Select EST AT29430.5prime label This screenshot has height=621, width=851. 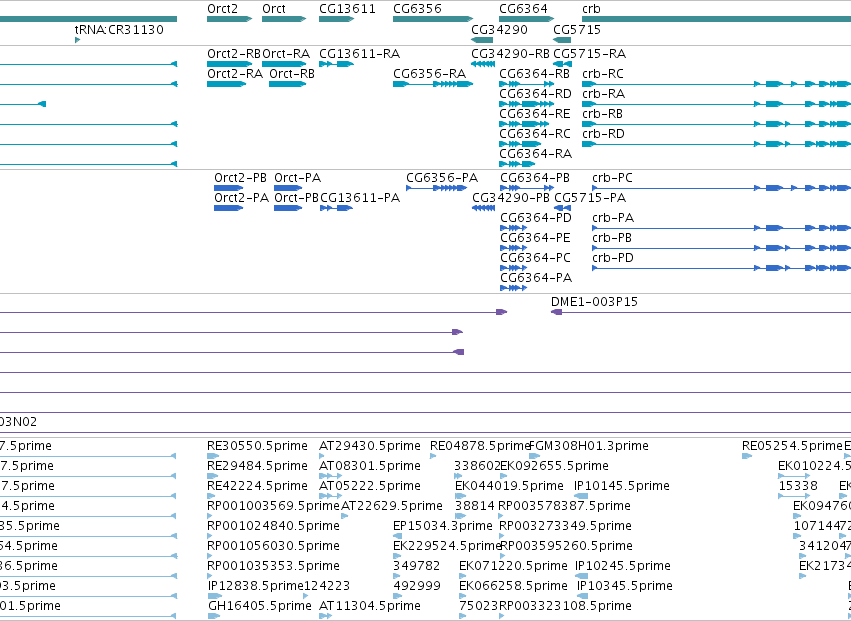click(370, 446)
